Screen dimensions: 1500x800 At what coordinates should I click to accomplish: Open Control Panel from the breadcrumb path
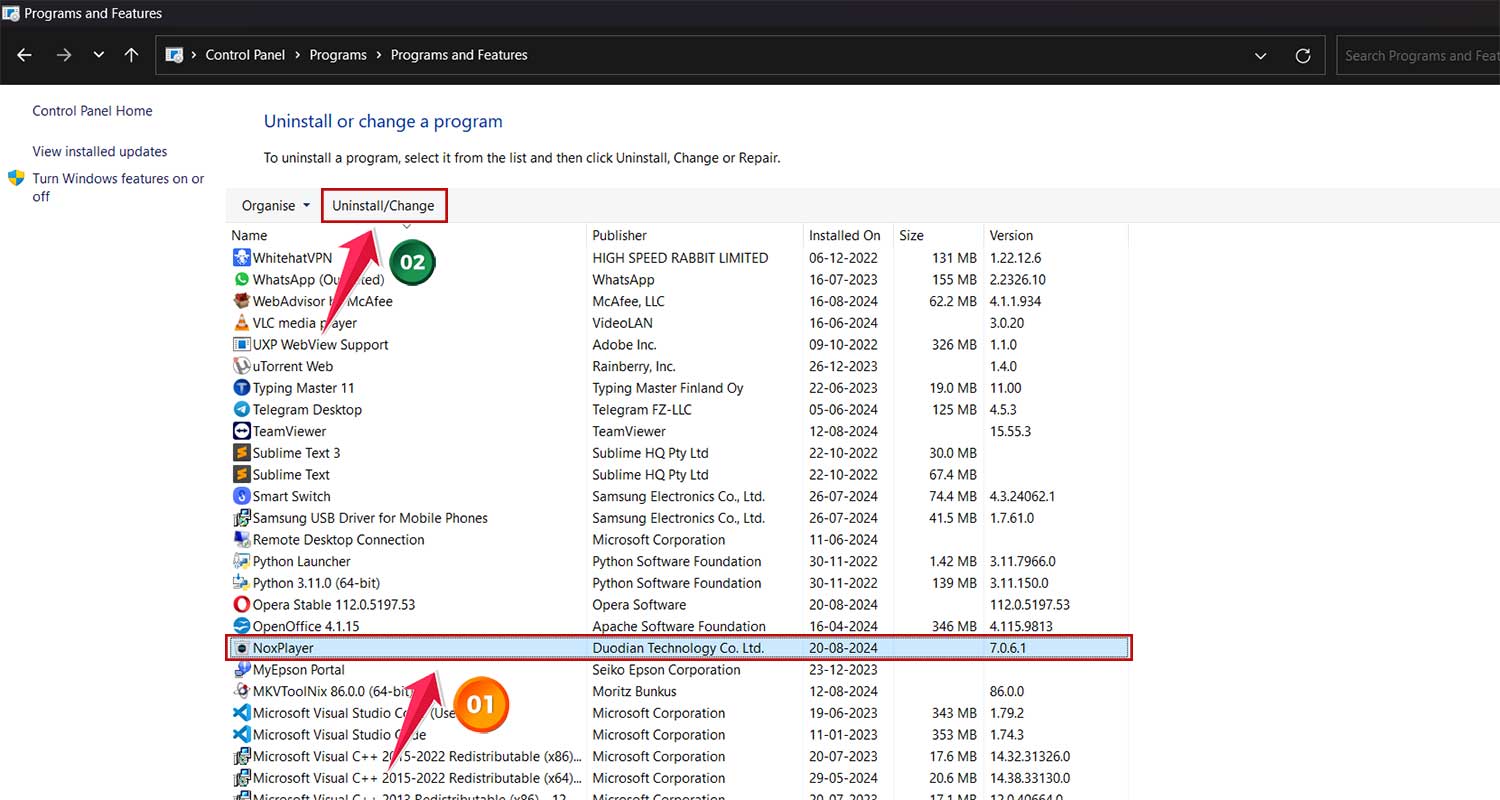pyautogui.click(x=245, y=55)
